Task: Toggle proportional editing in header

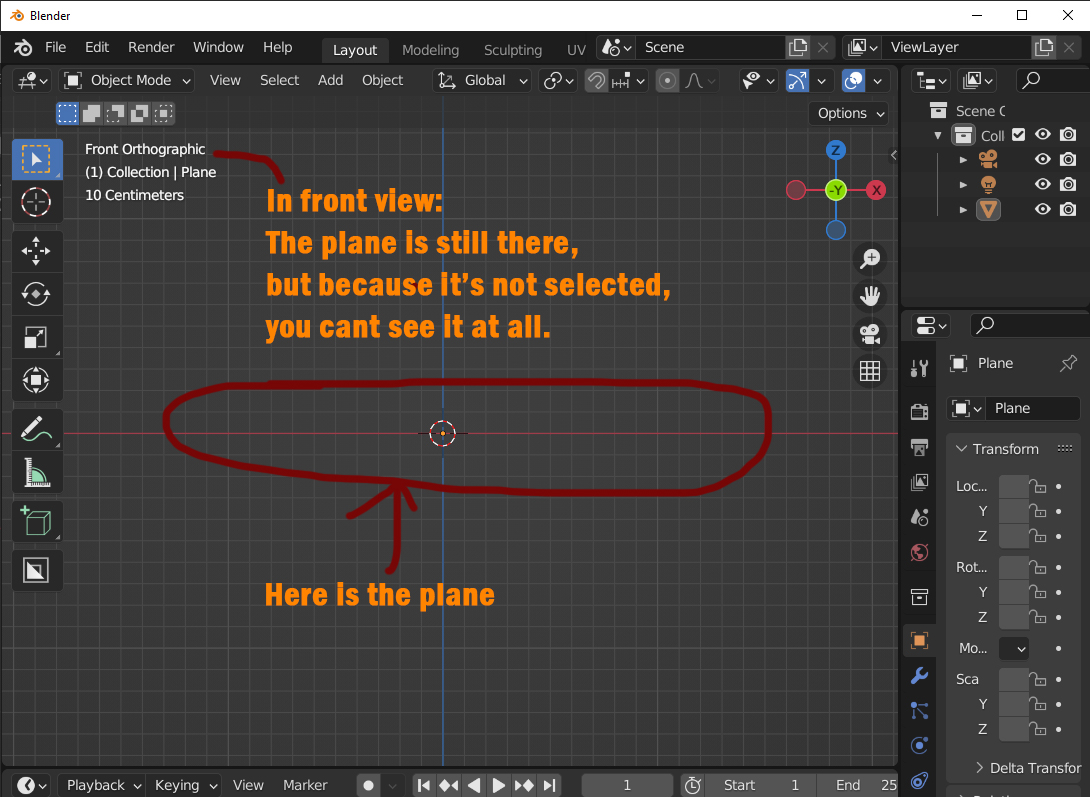Action: click(667, 81)
